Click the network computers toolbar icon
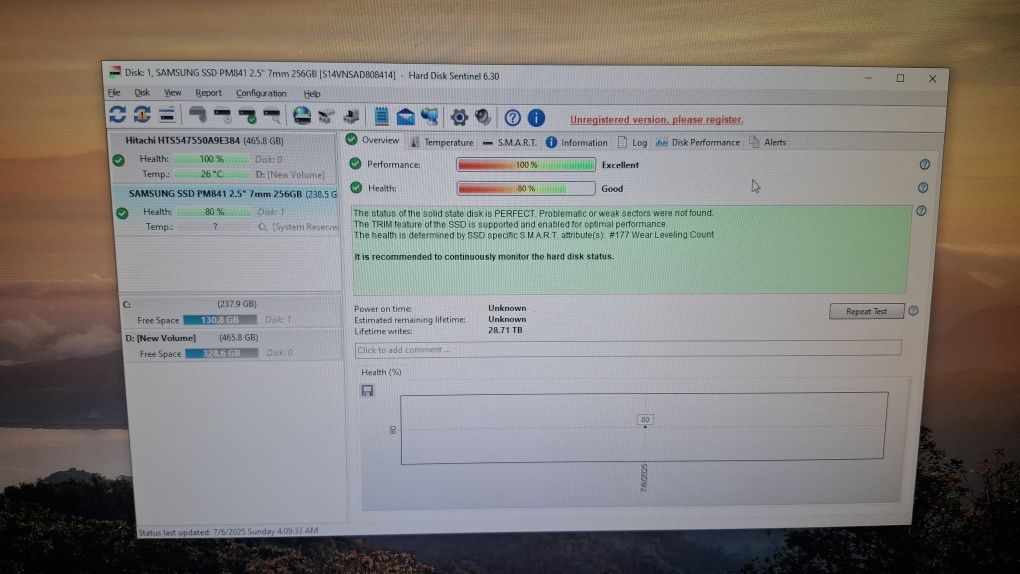 (429, 116)
